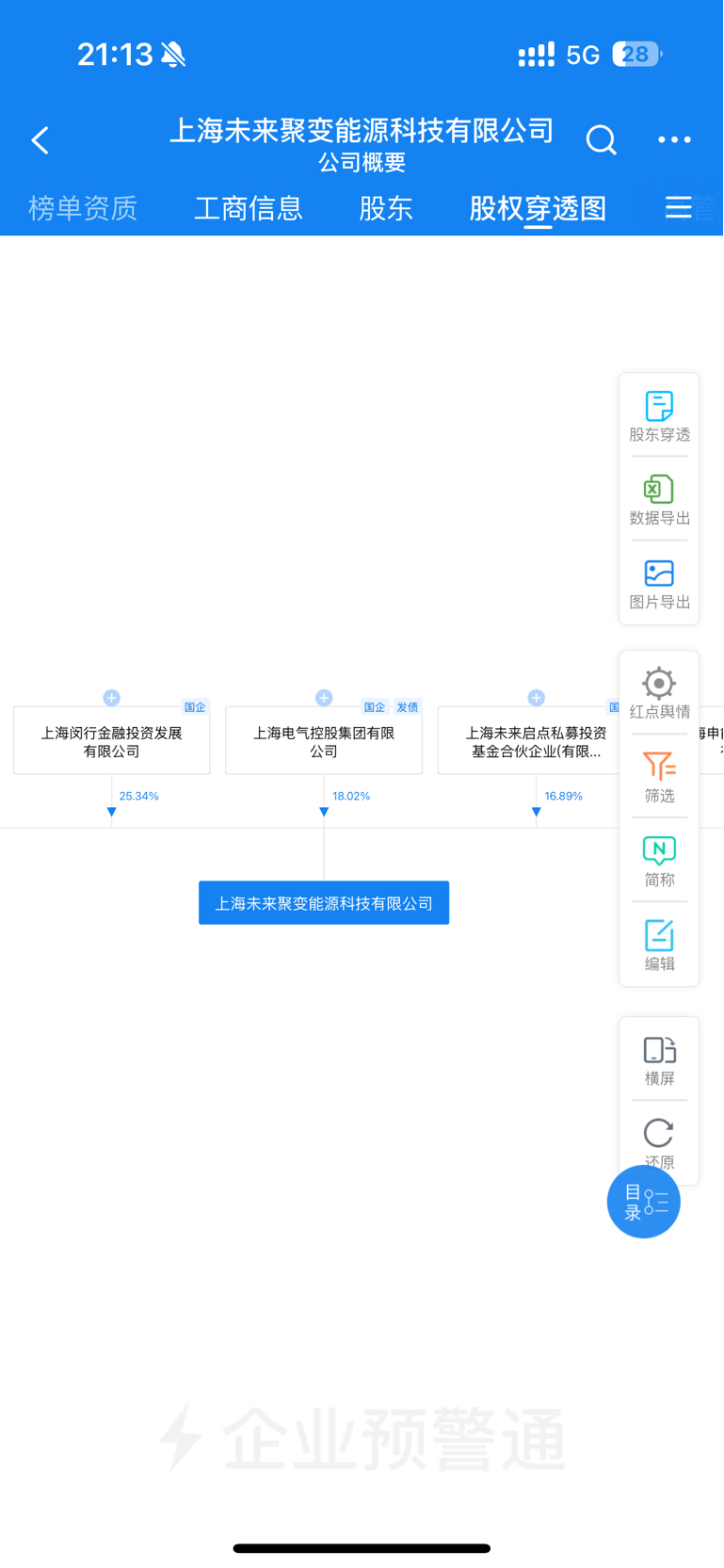Switch to 工商信息 tab

point(249,208)
